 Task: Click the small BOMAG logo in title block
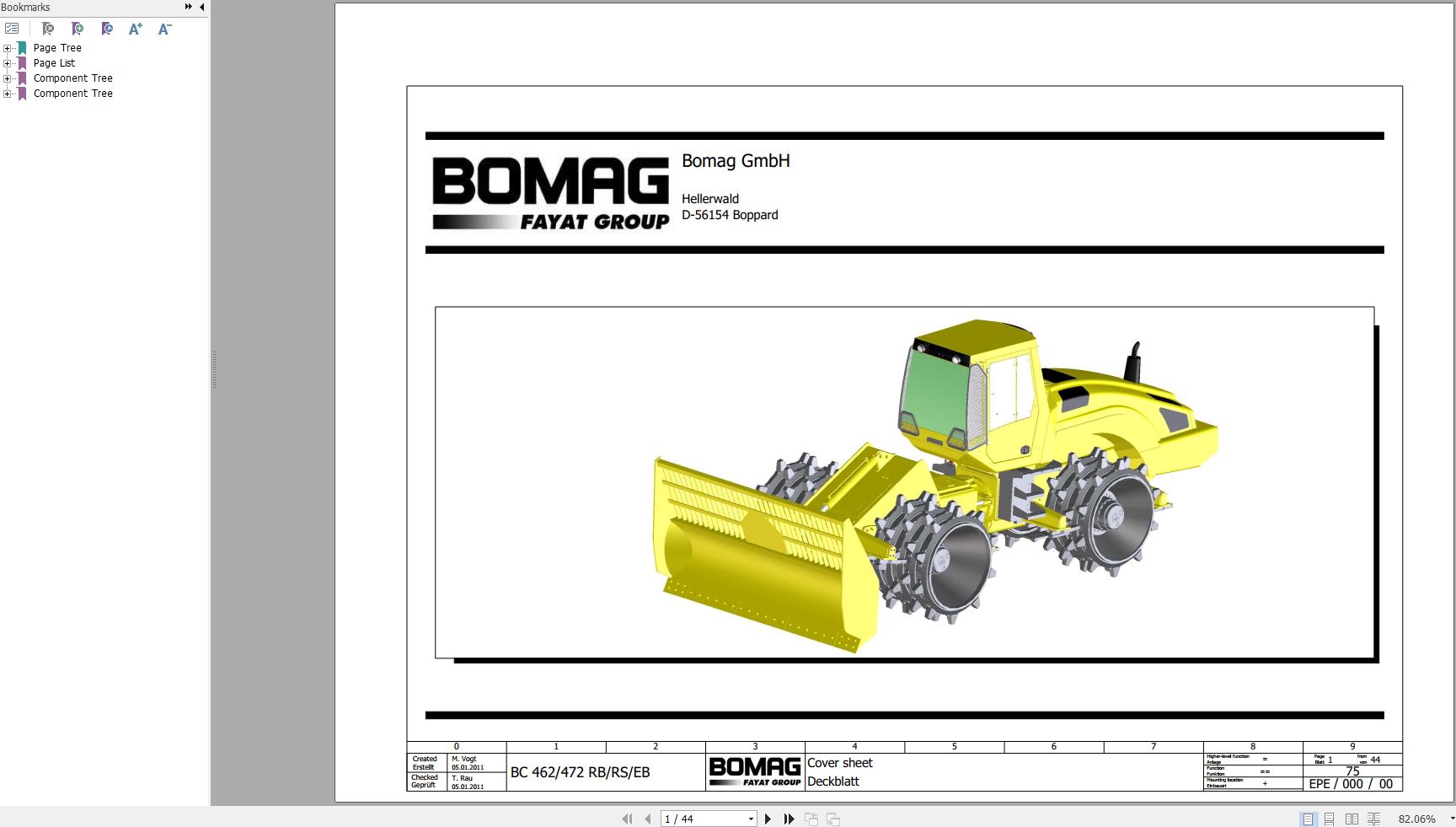point(755,771)
